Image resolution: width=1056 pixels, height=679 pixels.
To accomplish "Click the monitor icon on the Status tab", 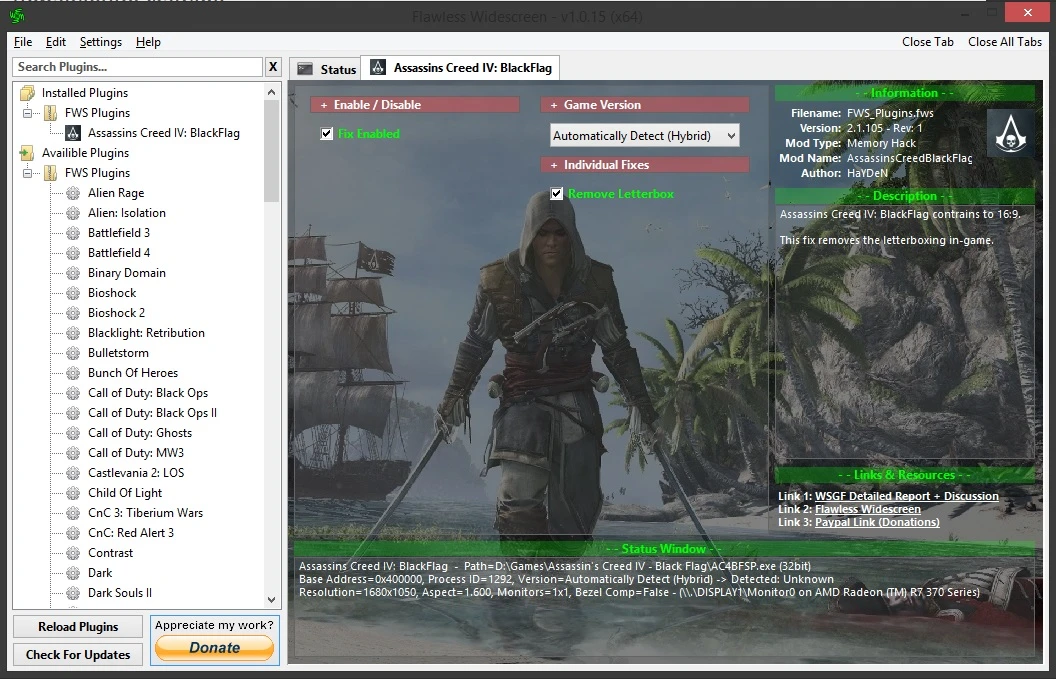I will 306,68.
